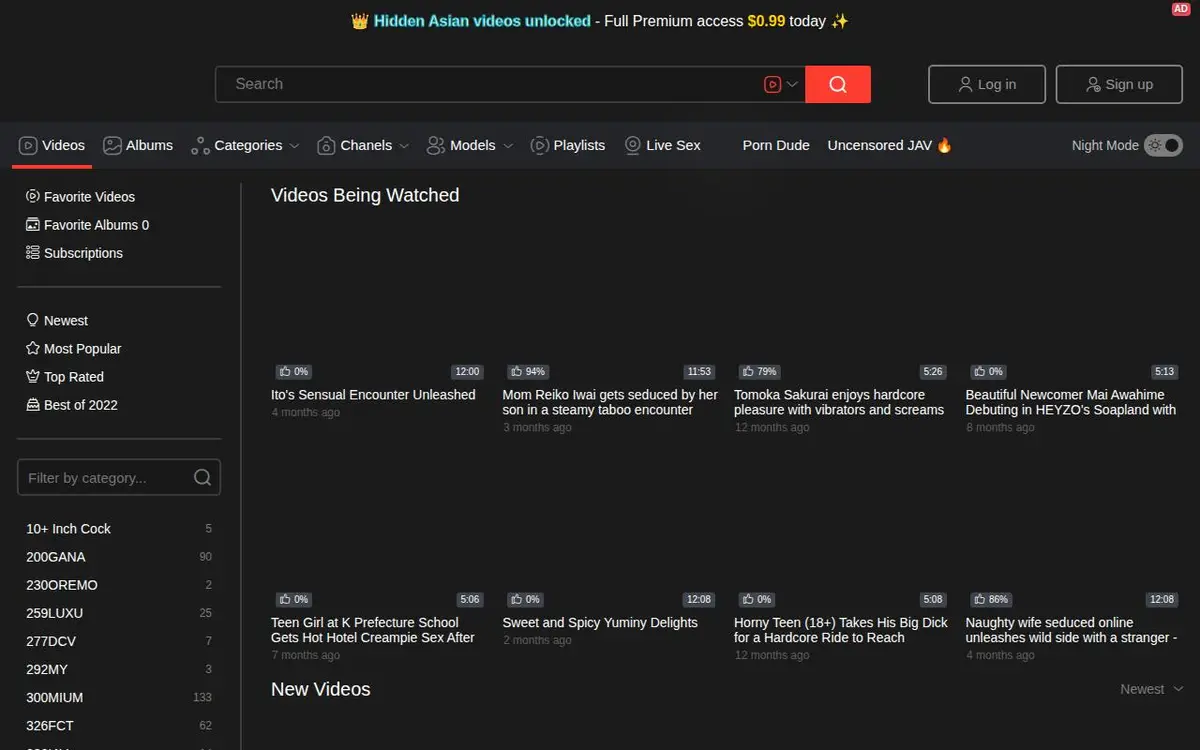Click thumbs-up rating on Sweet and Spicy Yuminy

(x=525, y=600)
